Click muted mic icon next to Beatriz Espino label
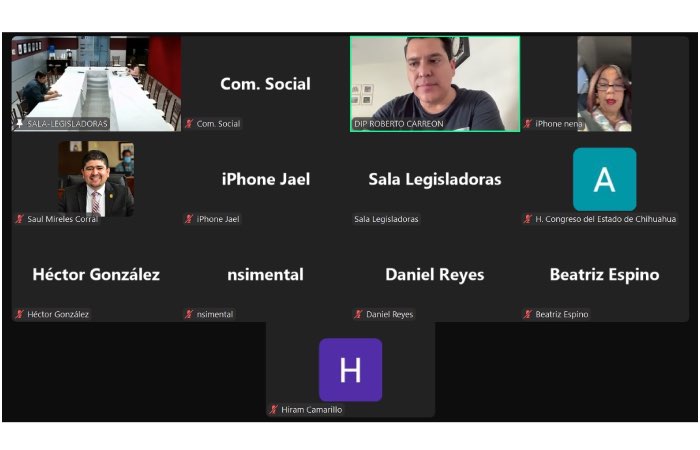Screen dimensions: 700x450 528,314
